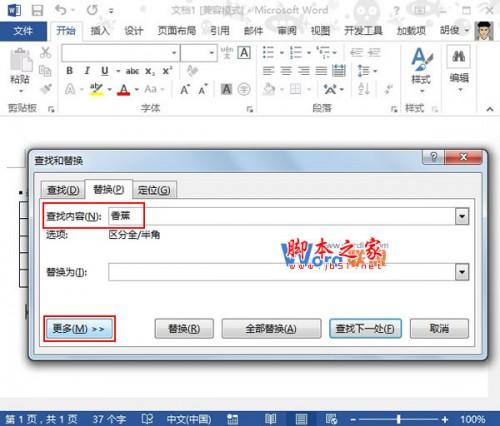Click the Save icon in title bar
This screenshot has width=500, height=426.
tap(37, 10)
